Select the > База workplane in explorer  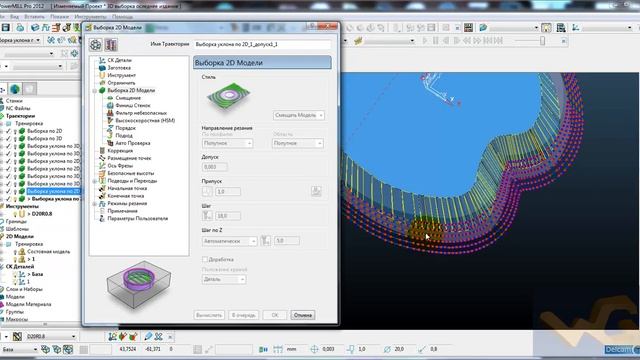click(x=35, y=274)
